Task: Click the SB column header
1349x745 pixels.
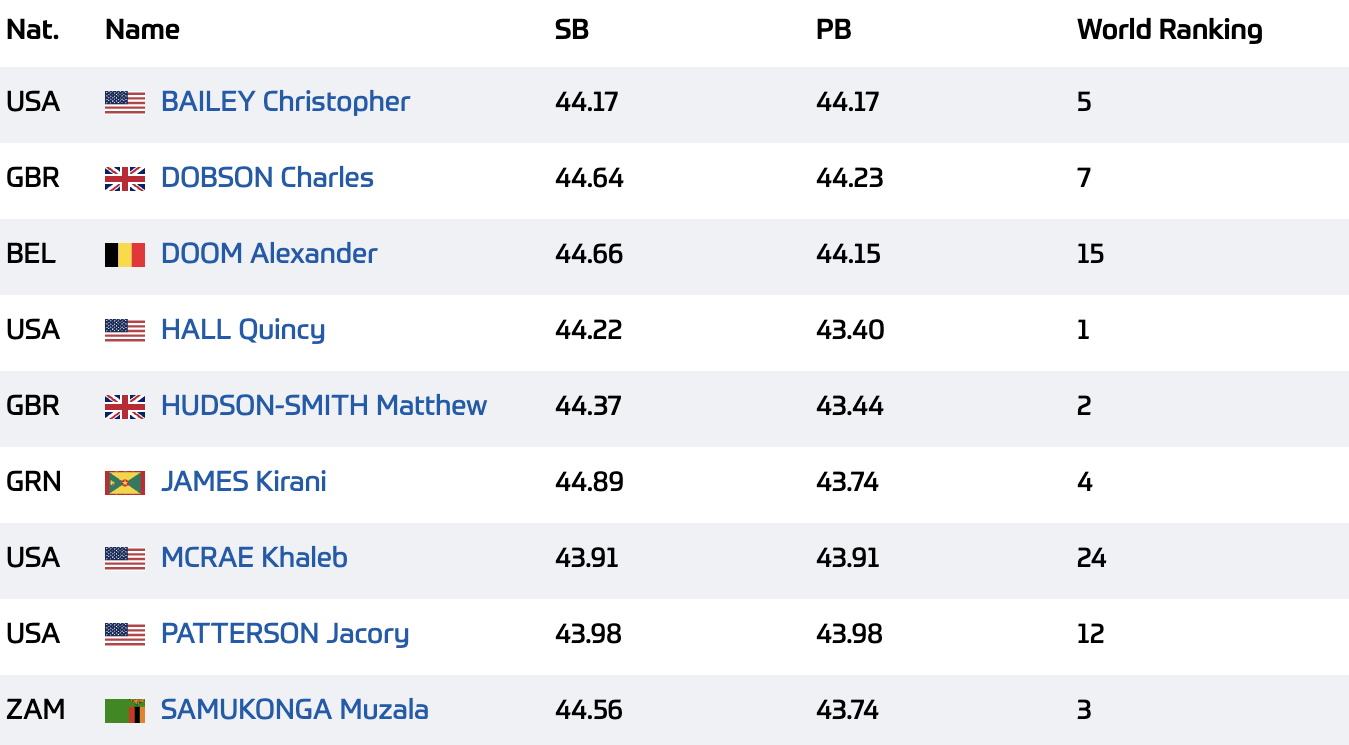Action: (572, 30)
